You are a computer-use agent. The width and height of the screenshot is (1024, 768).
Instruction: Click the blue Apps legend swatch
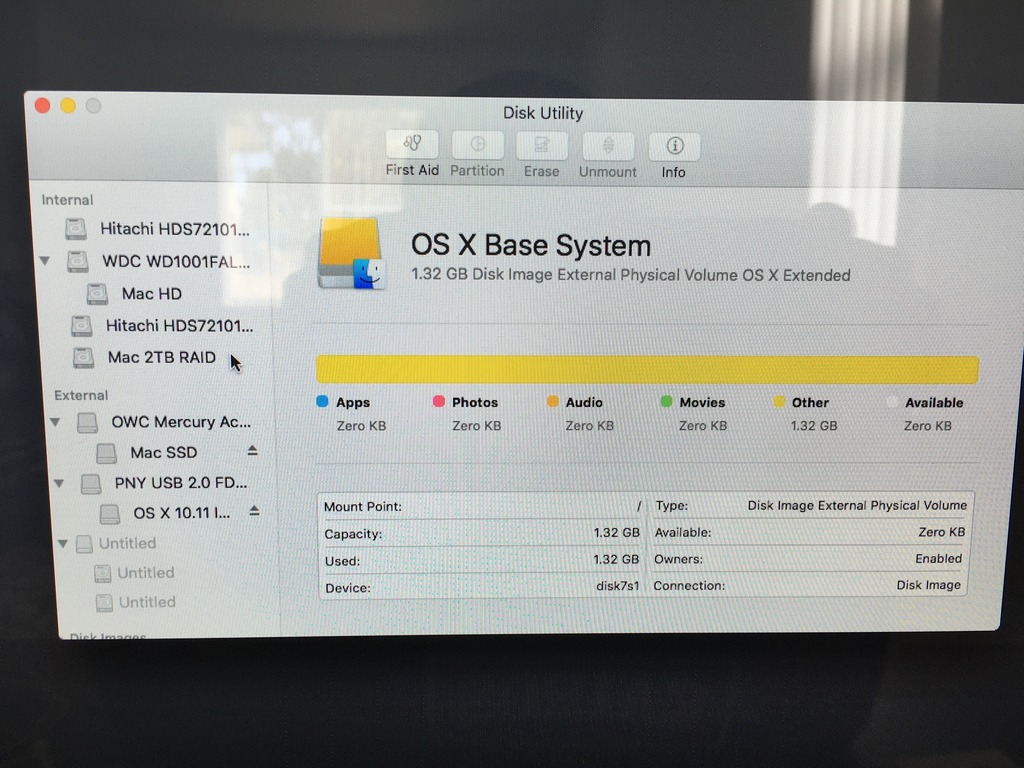point(322,401)
